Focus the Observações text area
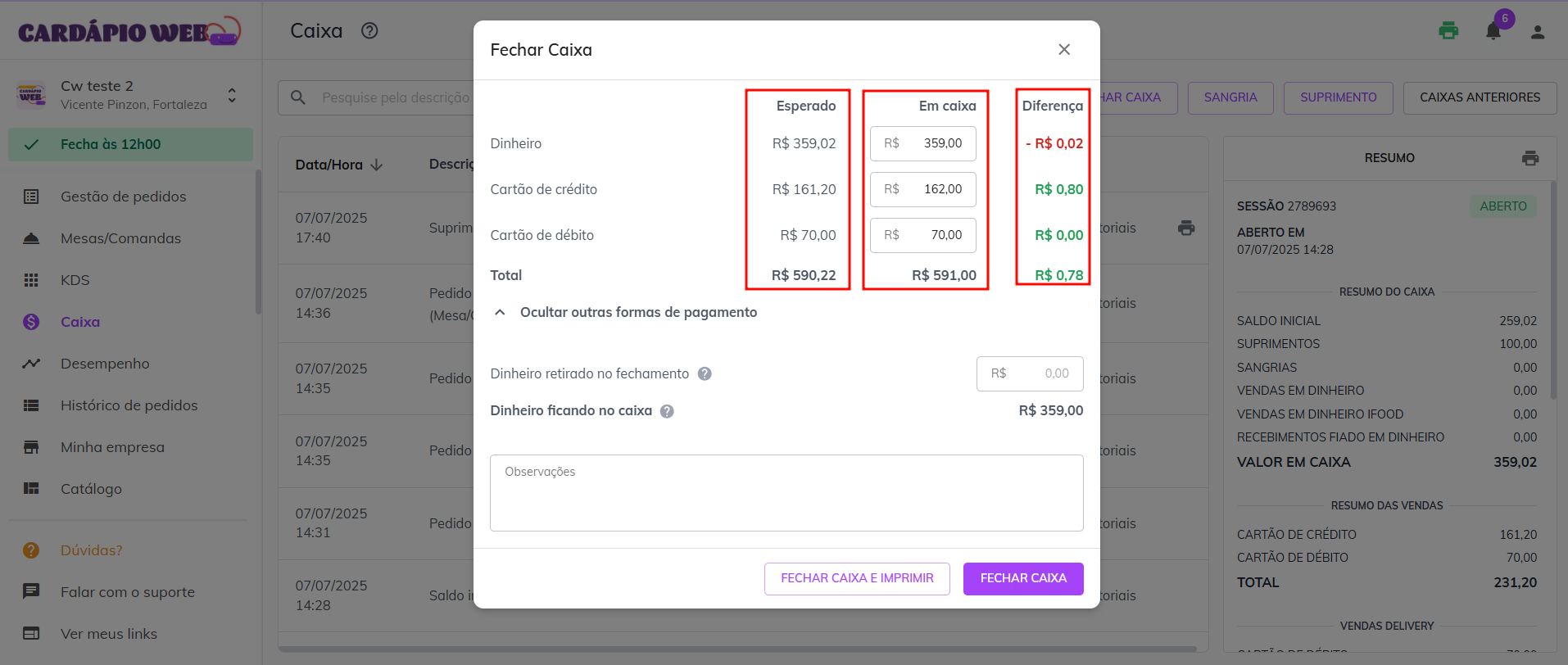This screenshot has height=665, width=1568. point(786,493)
